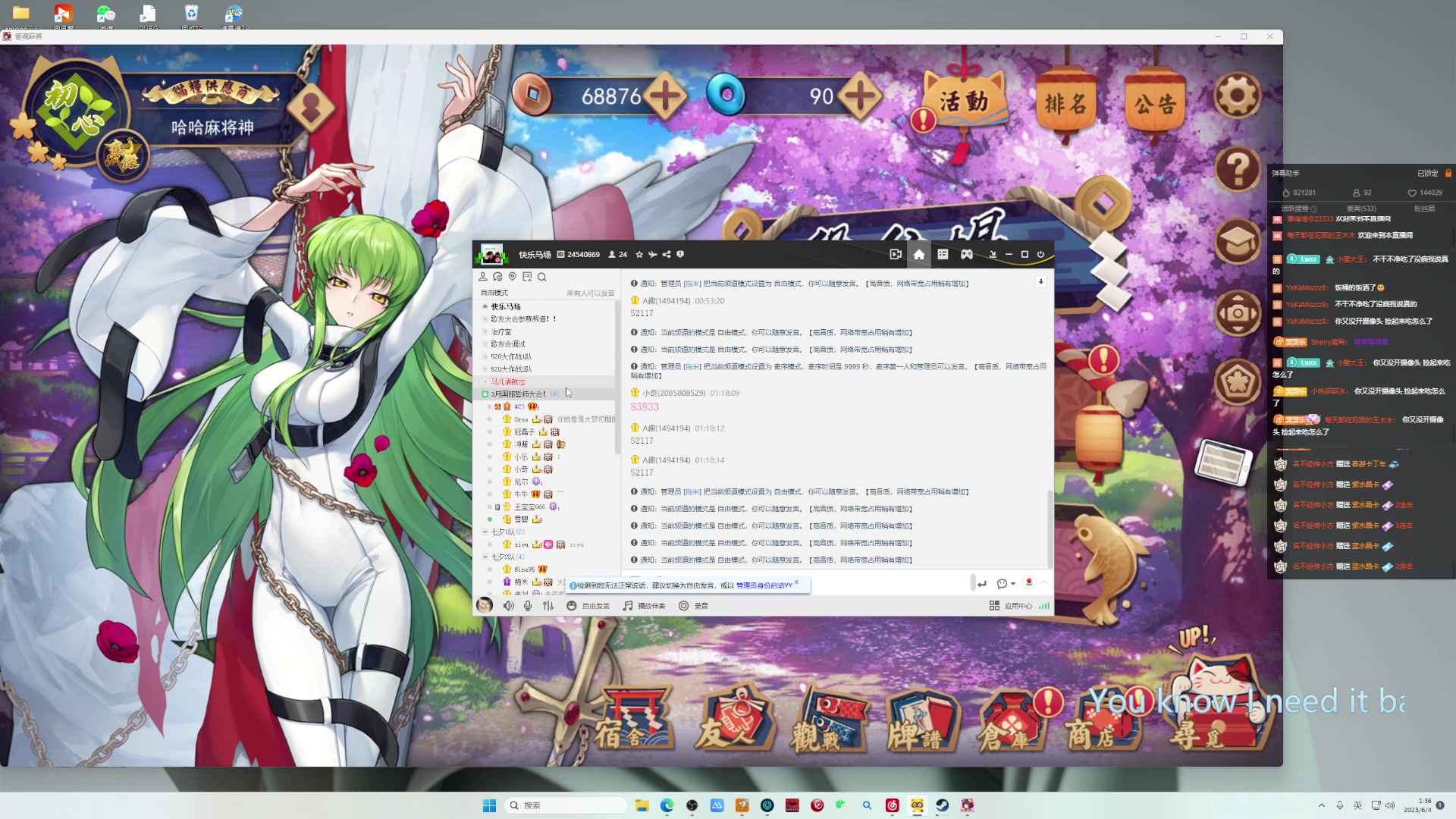Expand the YY chat input upward chevron
Viewport: 1456px width, 819px height.
tap(1043, 582)
